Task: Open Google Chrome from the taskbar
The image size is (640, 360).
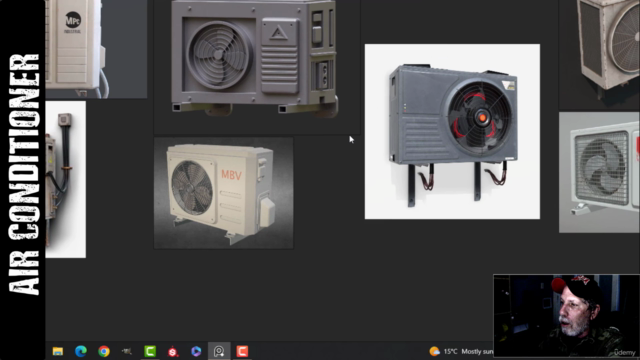Action: [x=104, y=351]
